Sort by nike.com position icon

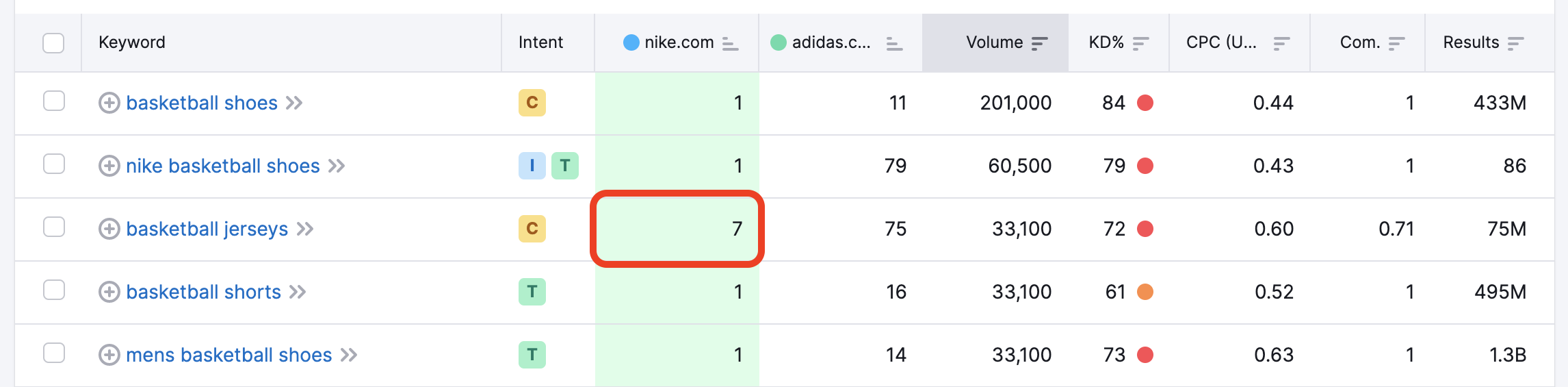point(730,44)
